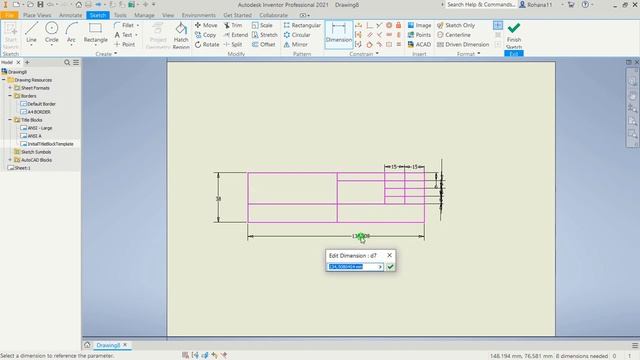Open the Circle tool dropdown arrow
The height and width of the screenshot is (360, 640).
click(51, 45)
